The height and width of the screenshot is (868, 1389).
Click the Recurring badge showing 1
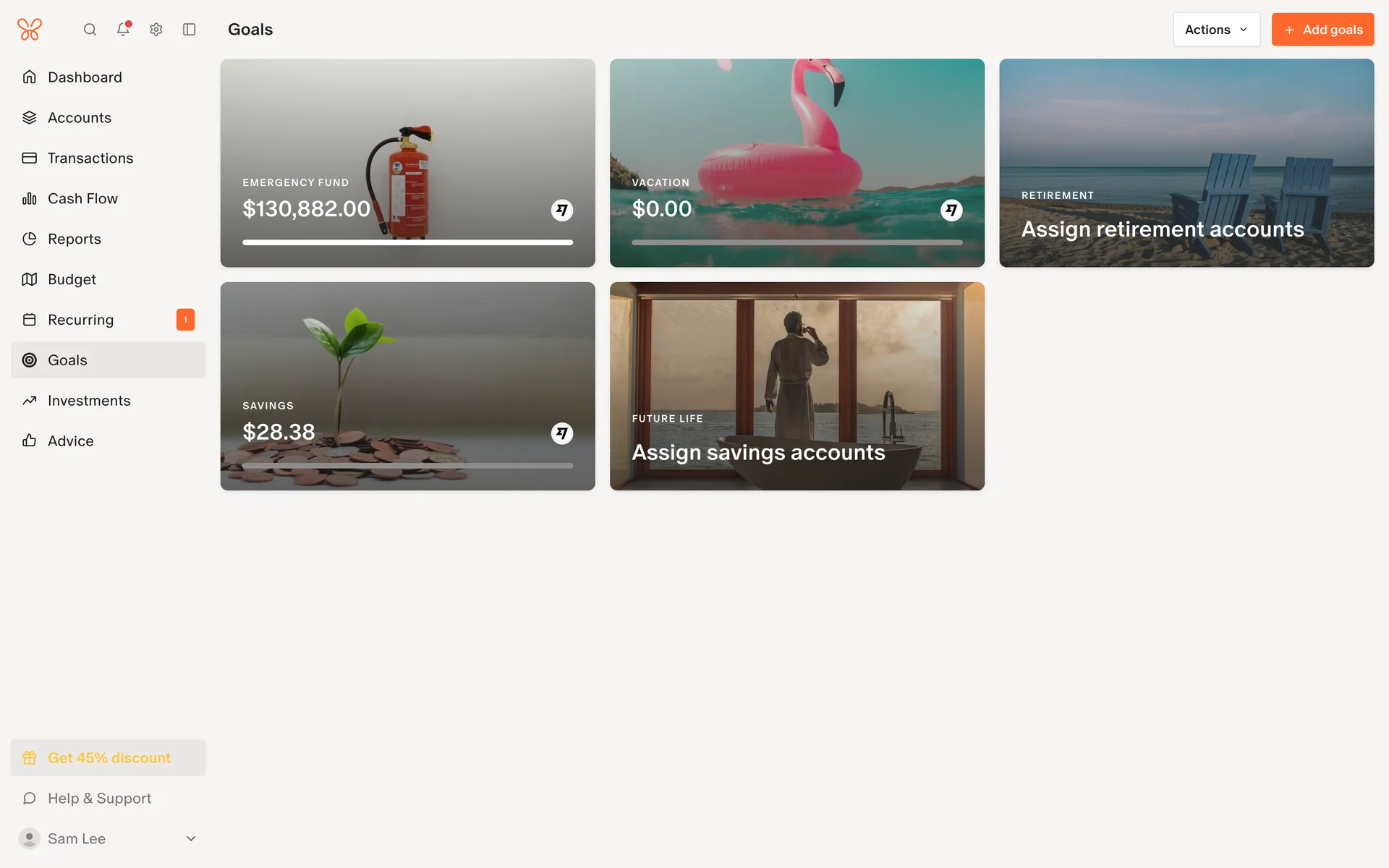185,320
